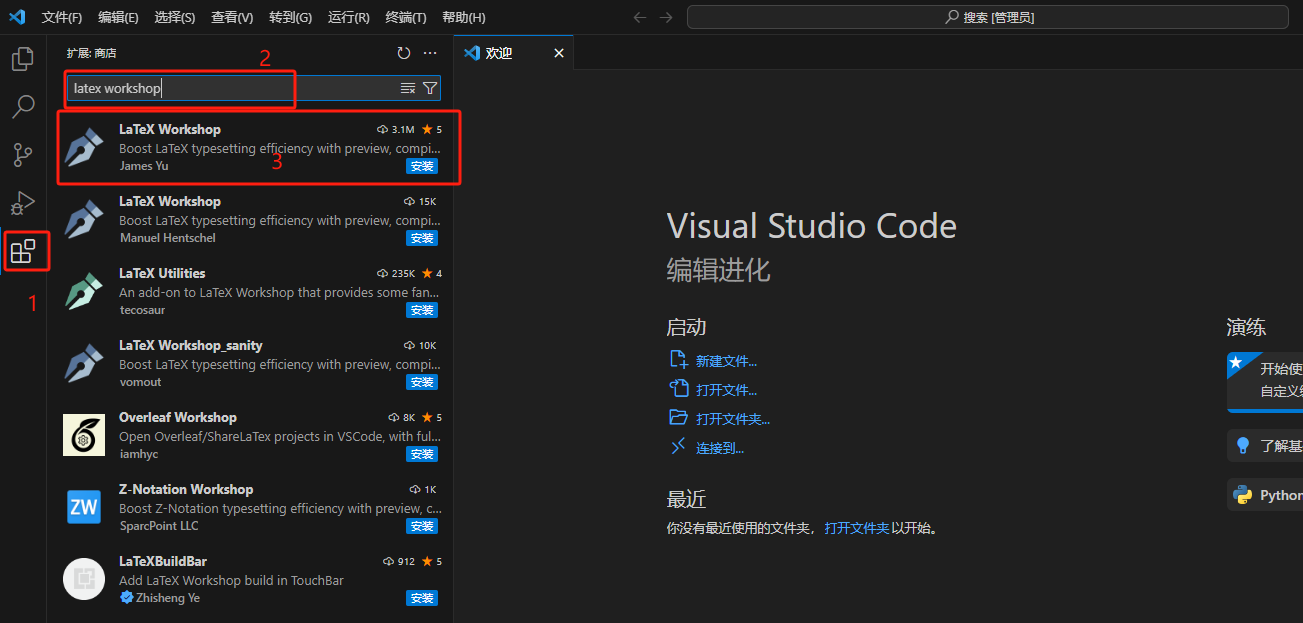Install LaTeX Workshop by Manuel Hentschel
Screen dimensions: 1303x623
point(422,238)
